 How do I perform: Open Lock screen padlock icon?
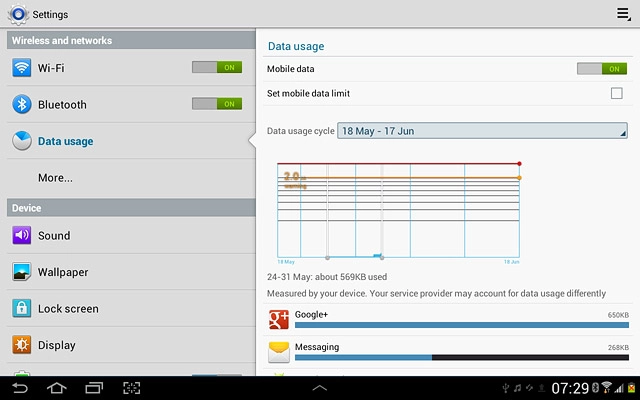[22, 309]
